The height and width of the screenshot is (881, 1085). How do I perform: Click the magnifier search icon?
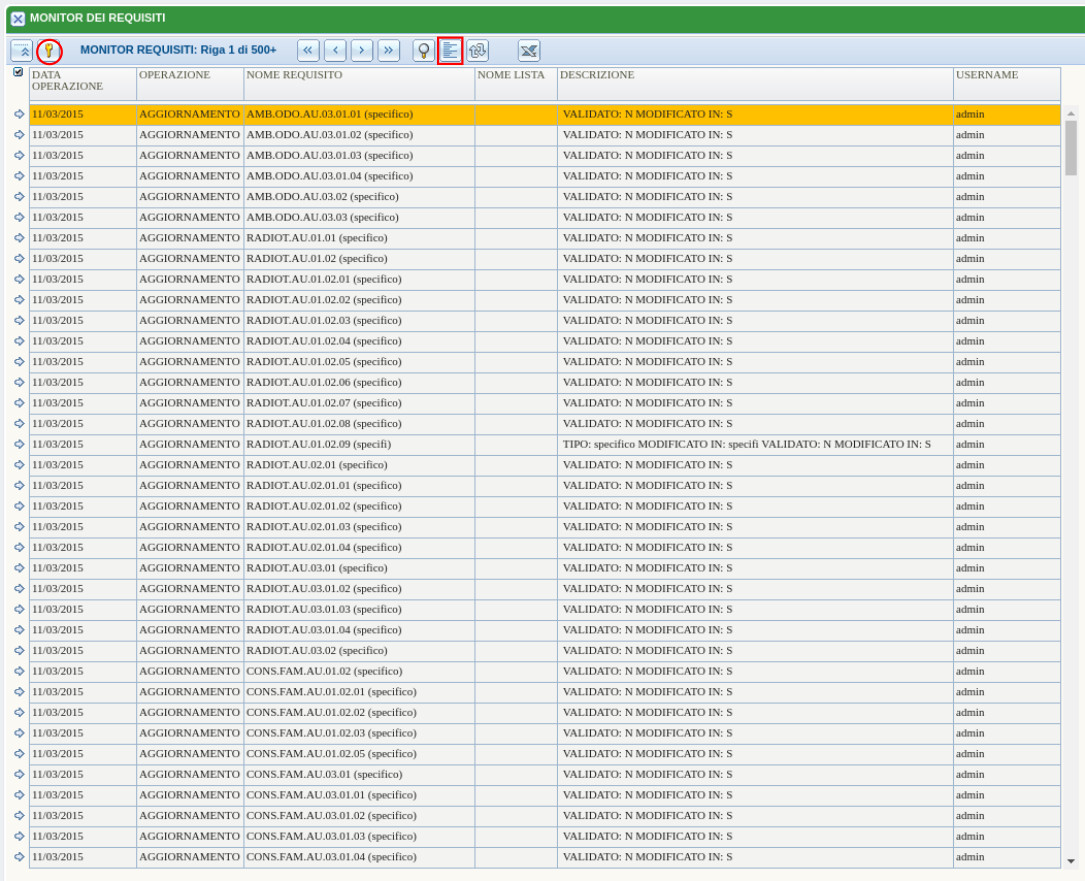click(x=423, y=50)
